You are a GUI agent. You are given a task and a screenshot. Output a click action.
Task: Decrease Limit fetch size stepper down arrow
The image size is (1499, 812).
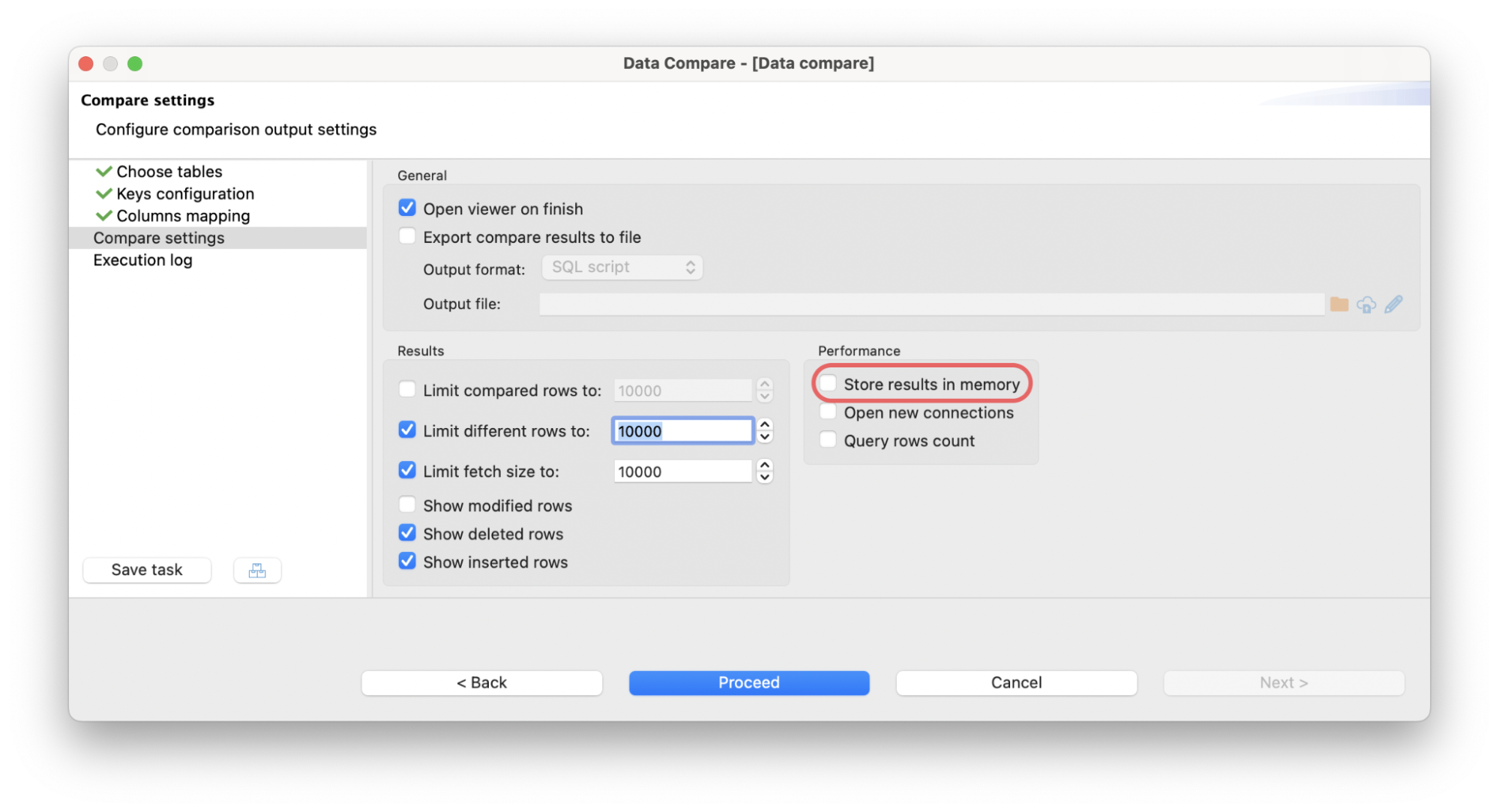pyautogui.click(x=765, y=478)
